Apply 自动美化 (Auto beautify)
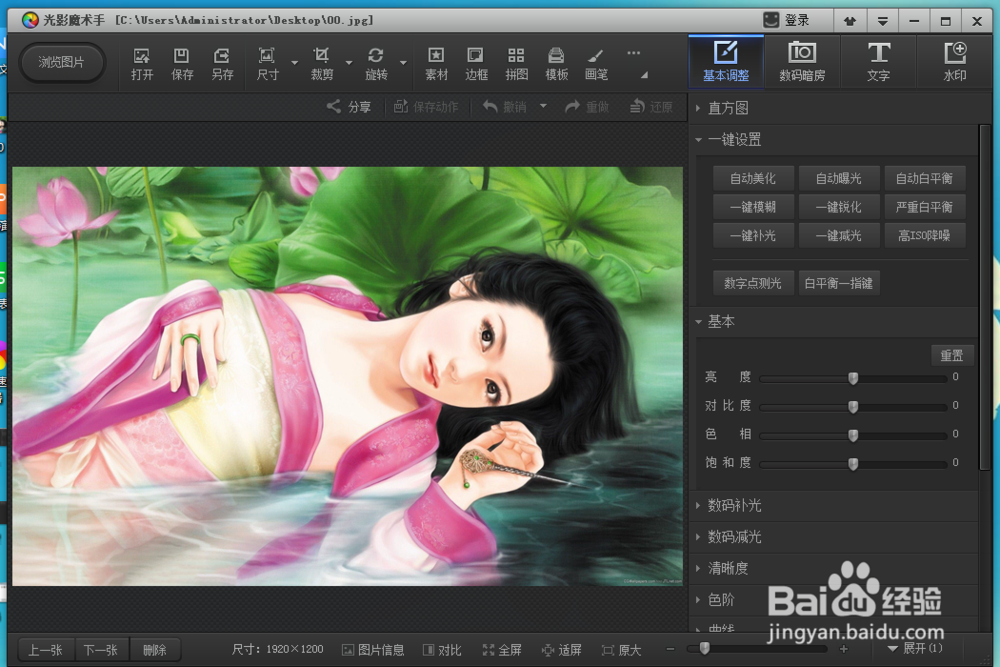The width and height of the screenshot is (1000, 667). tap(753, 179)
